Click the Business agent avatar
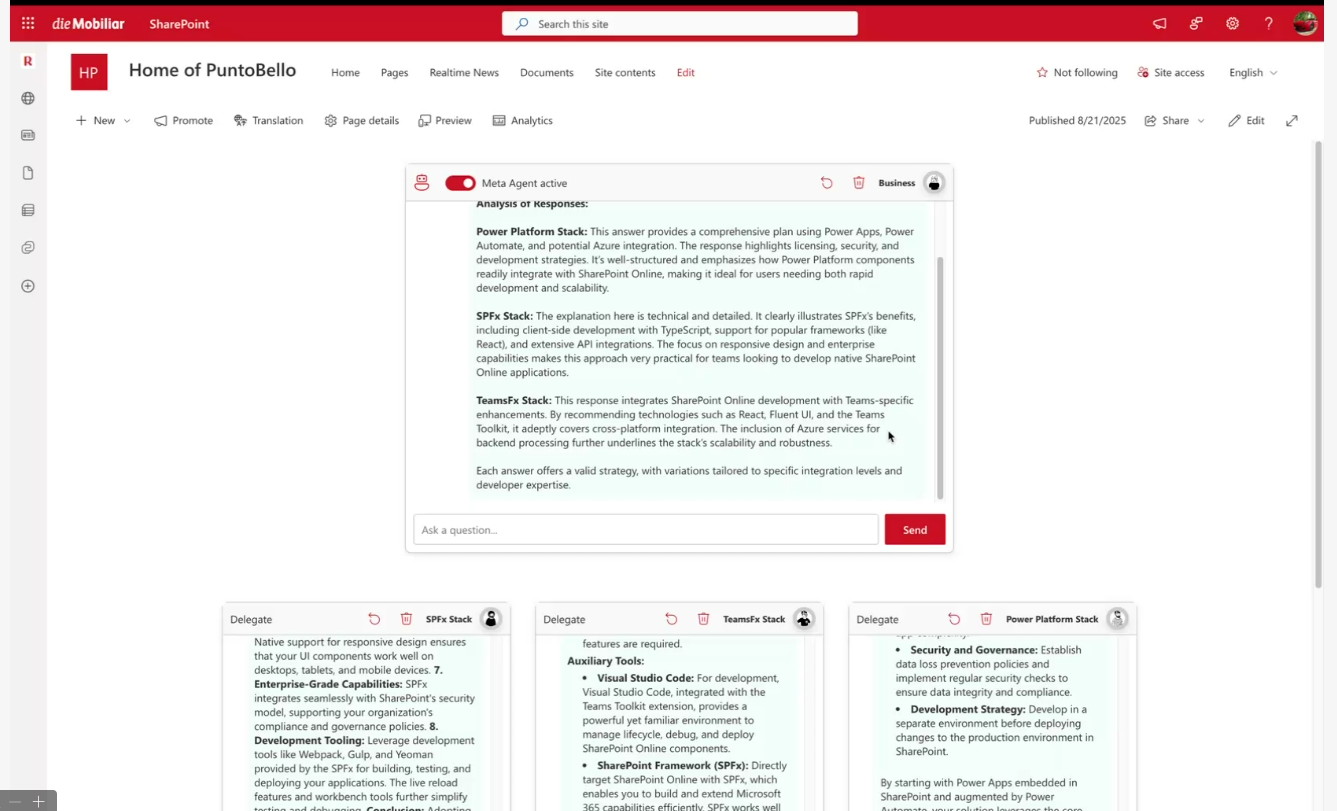Viewport: 1337px width, 811px height. coord(934,183)
